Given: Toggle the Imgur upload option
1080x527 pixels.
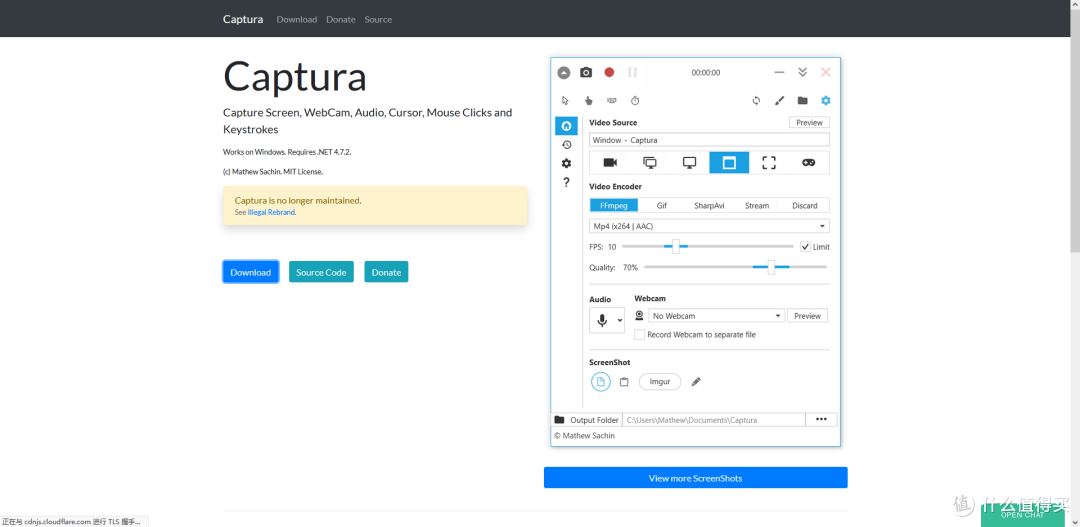Looking at the screenshot, I should tap(660, 382).
